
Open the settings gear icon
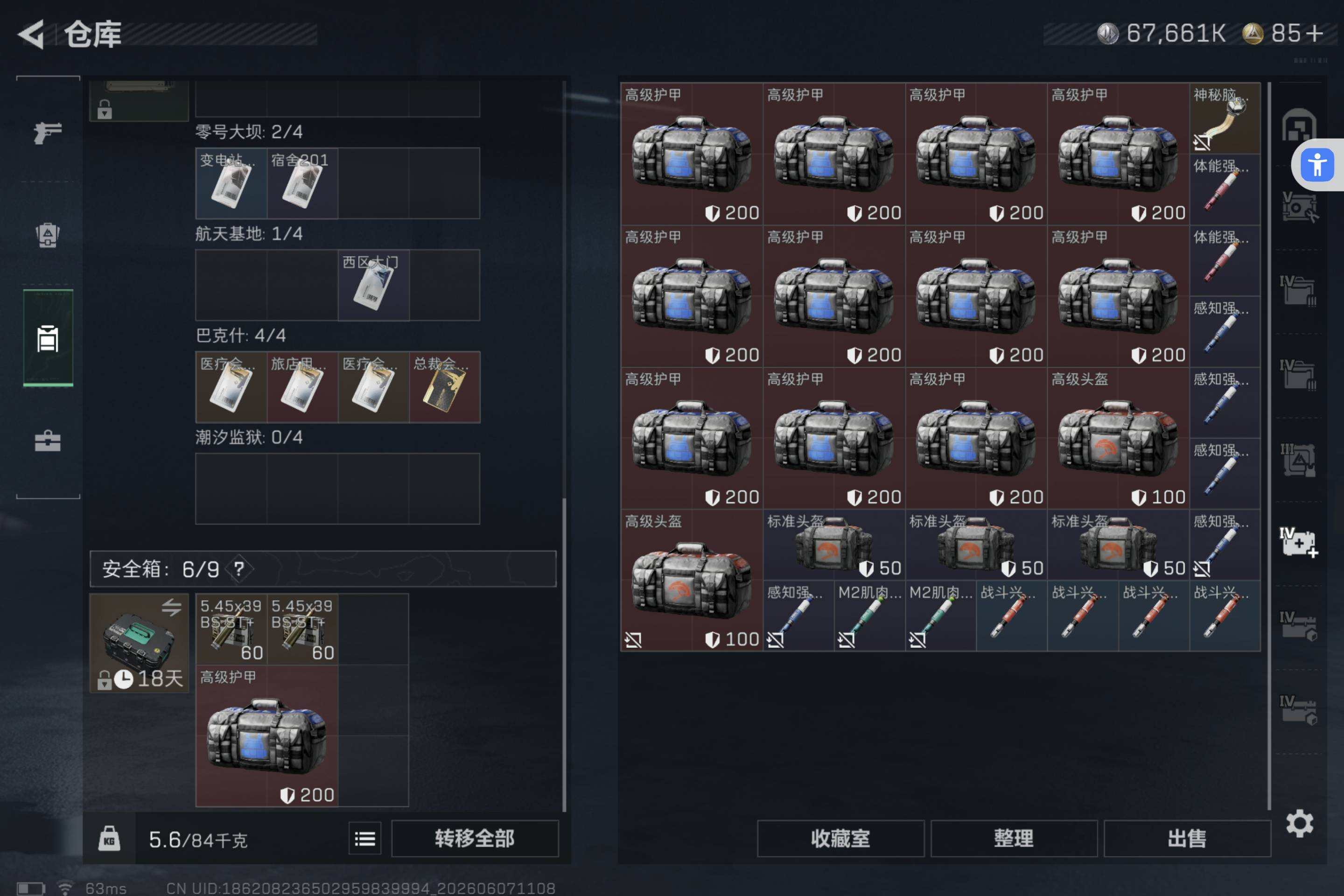(x=1299, y=823)
